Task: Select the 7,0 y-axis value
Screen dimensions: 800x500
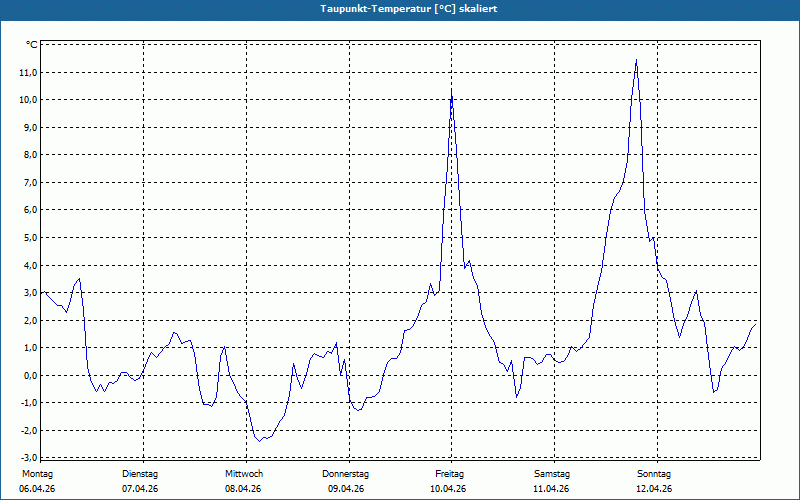Action: (31, 183)
